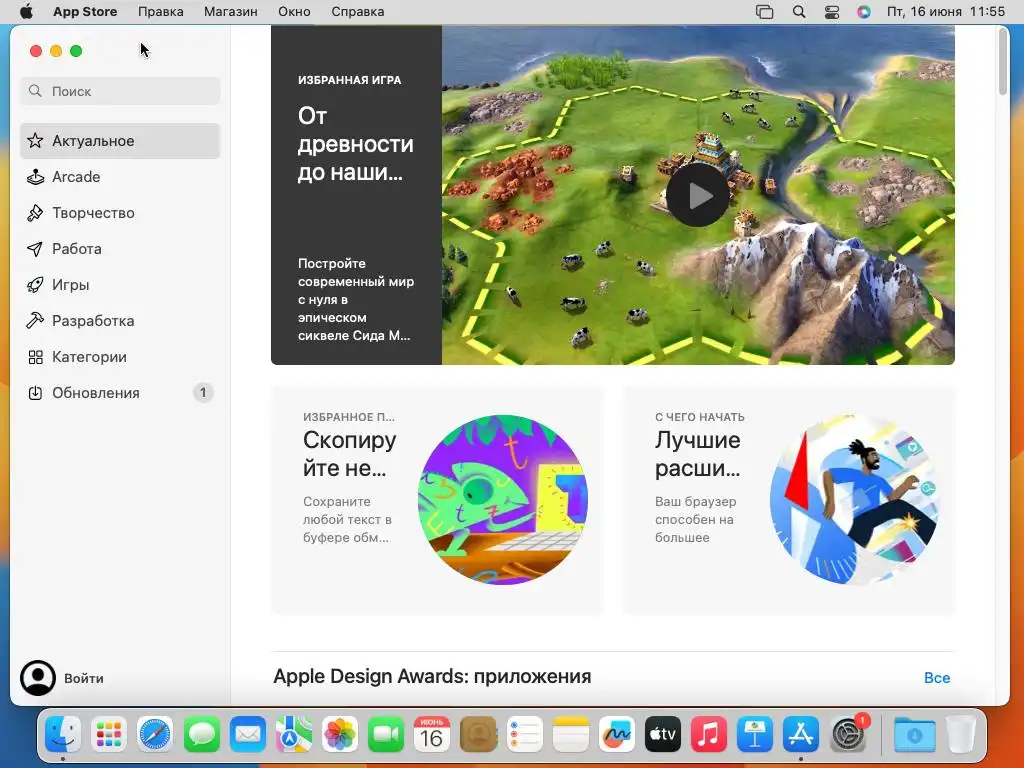Open the Arcade section in sidebar
The width and height of the screenshot is (1024, 768).
point(120,177)
